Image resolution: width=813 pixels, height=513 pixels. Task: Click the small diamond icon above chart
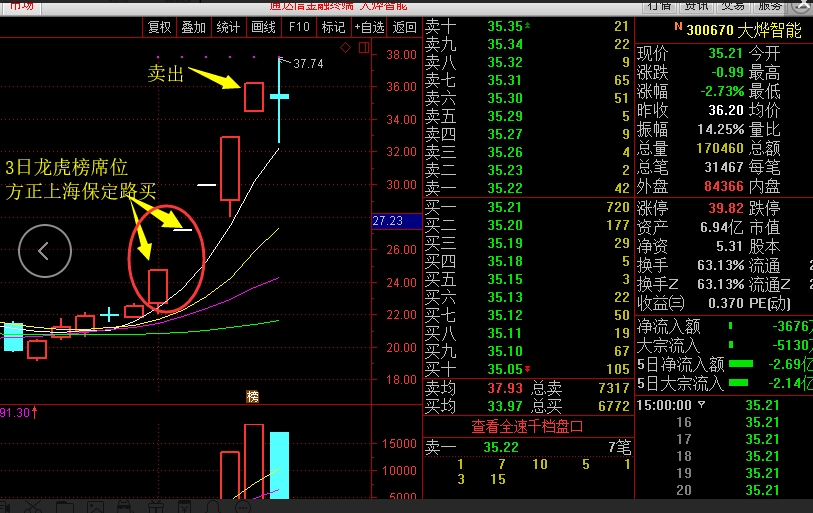(x=345, y=47)
